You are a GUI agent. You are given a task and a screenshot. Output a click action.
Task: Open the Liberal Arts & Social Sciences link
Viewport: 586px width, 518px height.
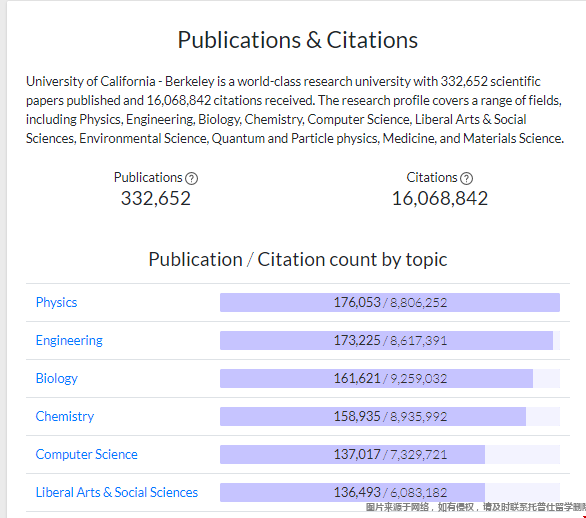[117, 492]
